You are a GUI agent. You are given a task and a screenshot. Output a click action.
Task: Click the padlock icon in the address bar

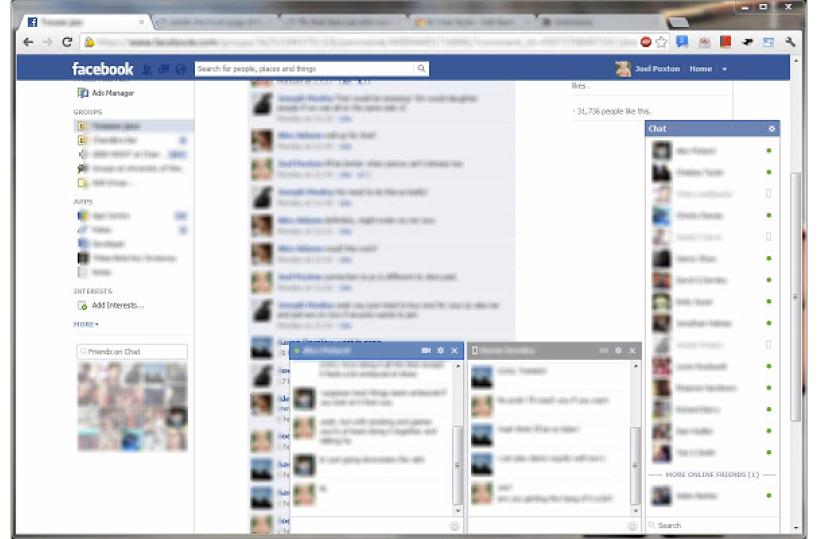coord(89,42)
